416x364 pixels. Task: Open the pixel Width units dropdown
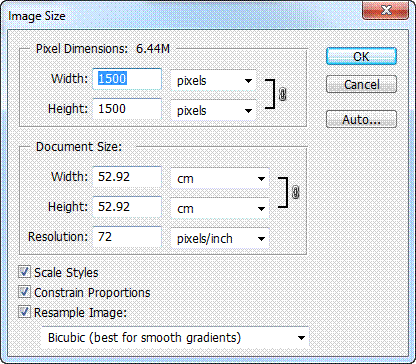(x=213, y=80)
